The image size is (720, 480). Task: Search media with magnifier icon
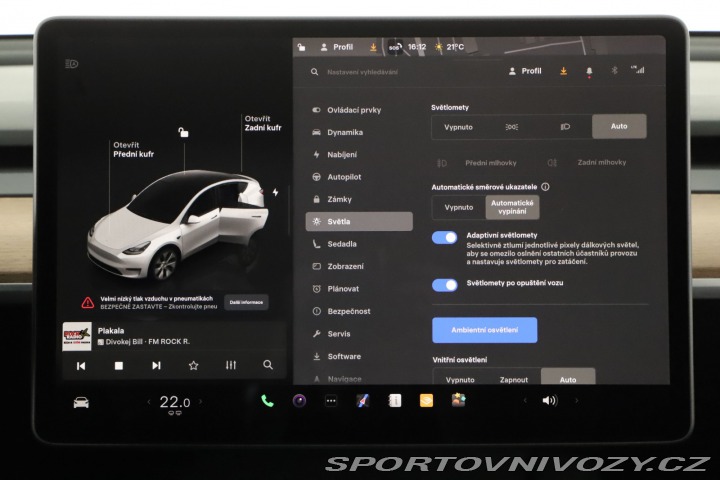tap(268, 365)
